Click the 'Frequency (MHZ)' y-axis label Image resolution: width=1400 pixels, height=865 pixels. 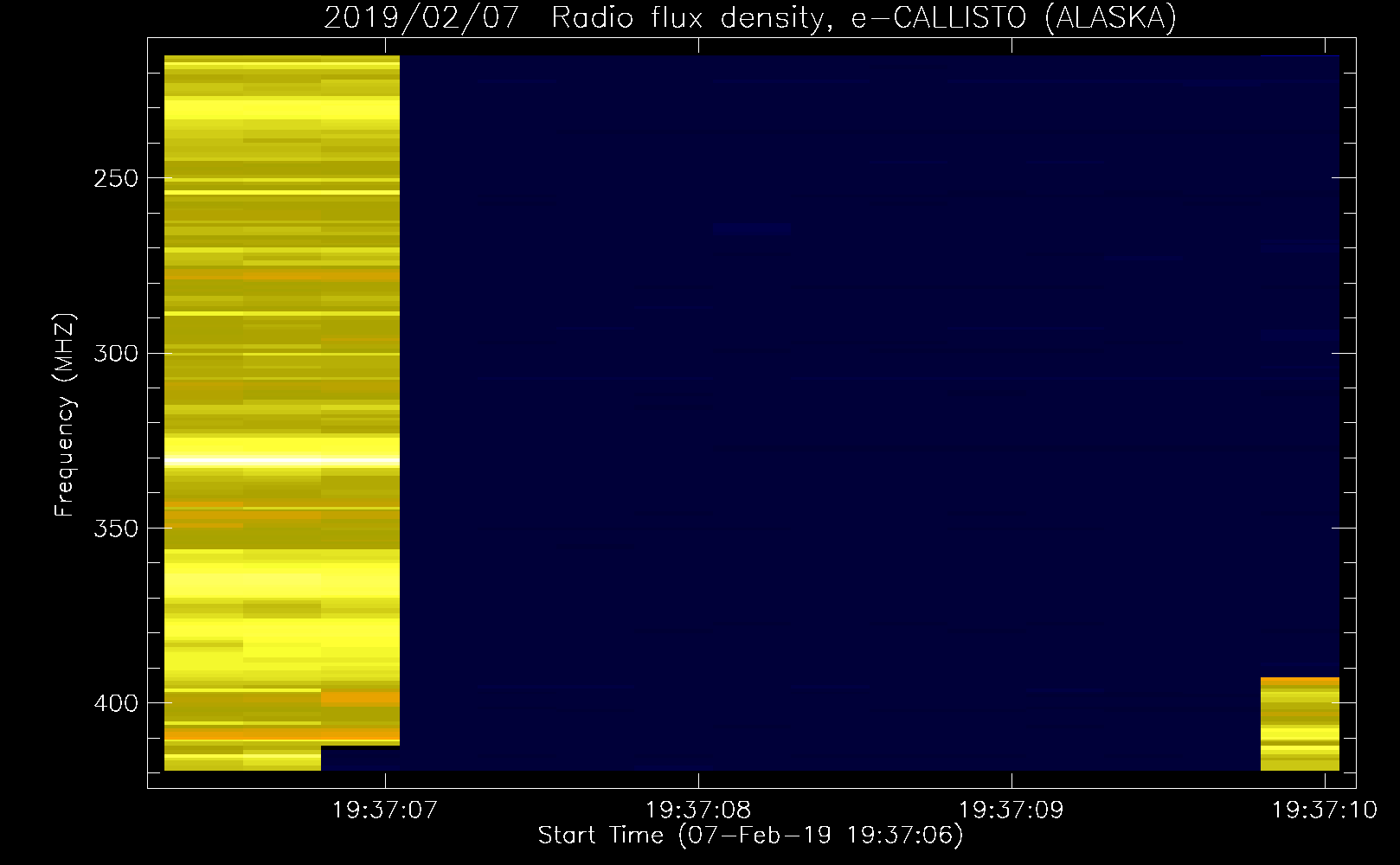tap(65, 415)
